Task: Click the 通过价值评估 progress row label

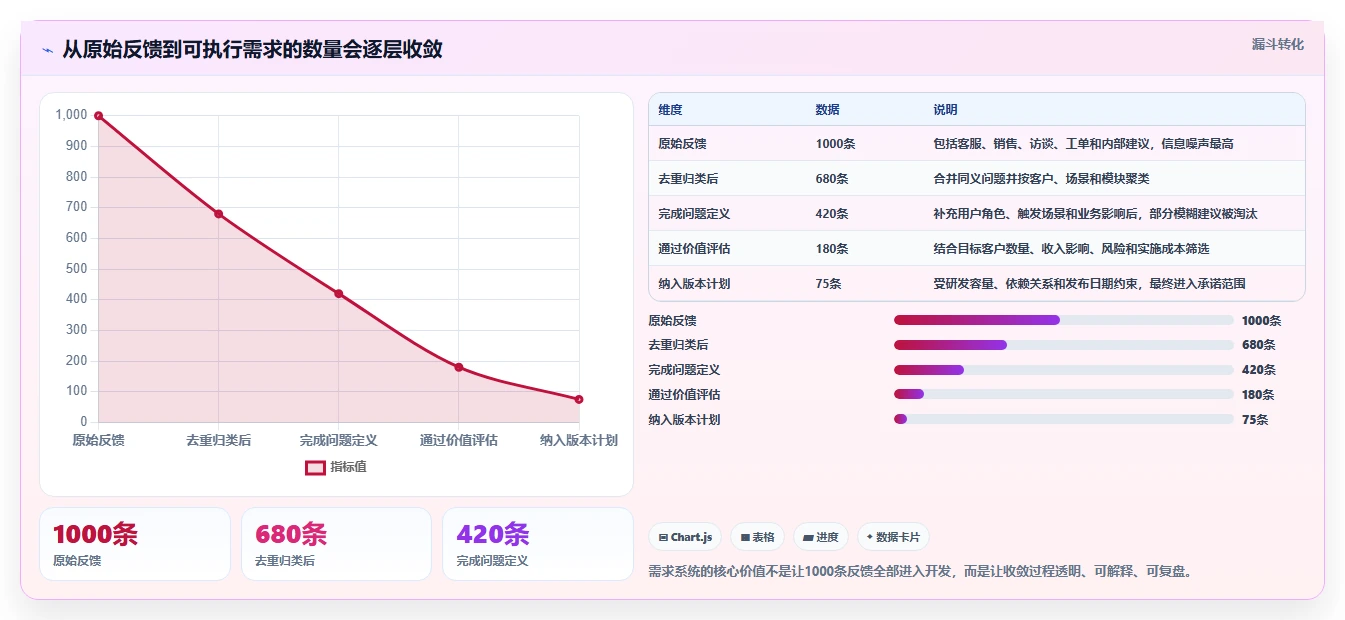Action: click(x=684, y=395)
